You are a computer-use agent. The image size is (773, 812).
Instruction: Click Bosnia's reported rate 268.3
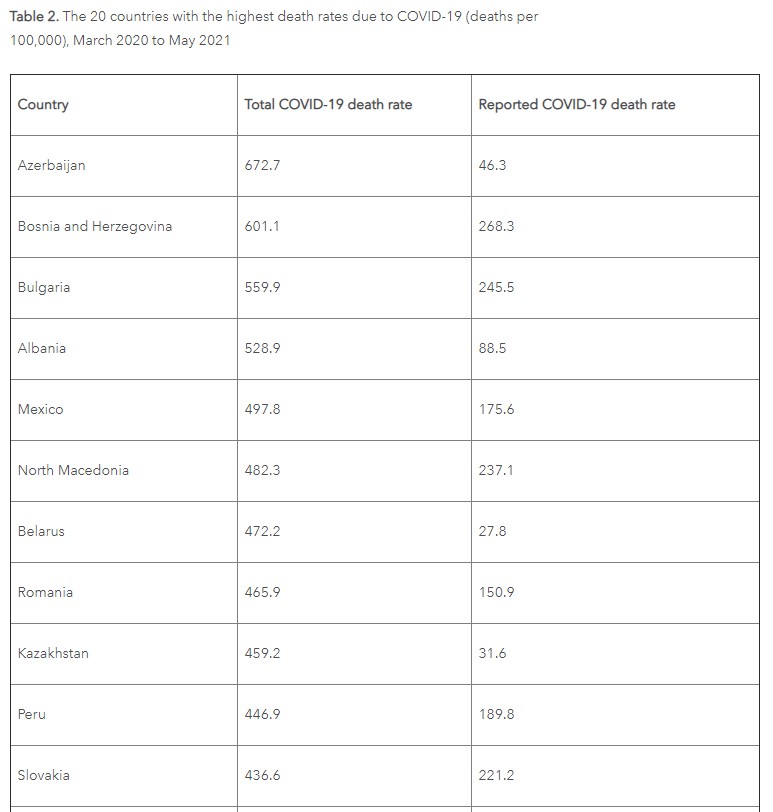(x=496, y=226)
